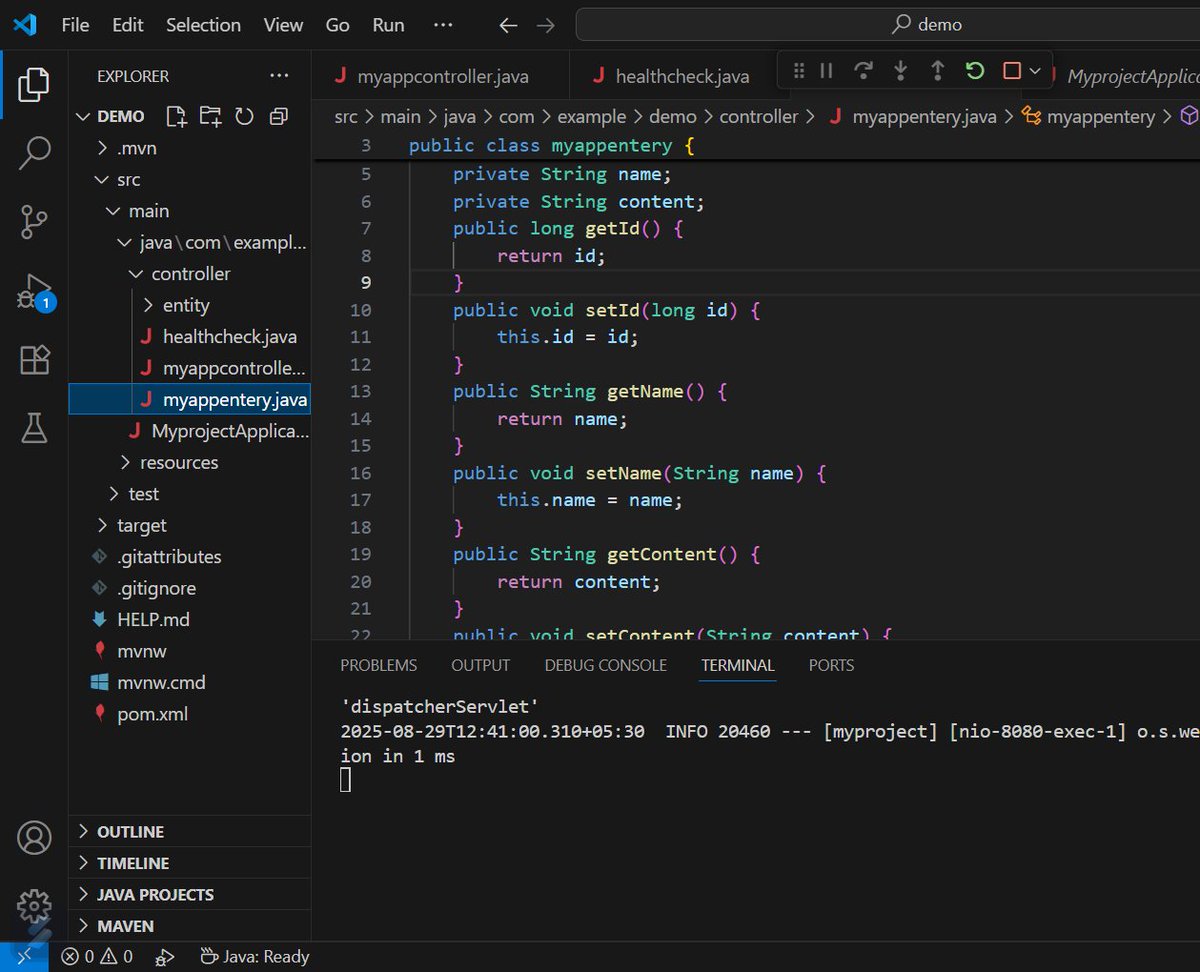The height and width of the screenshot is (972, 1200).
Task: Open the Selection menu
Action: click(x=203, y=25)
